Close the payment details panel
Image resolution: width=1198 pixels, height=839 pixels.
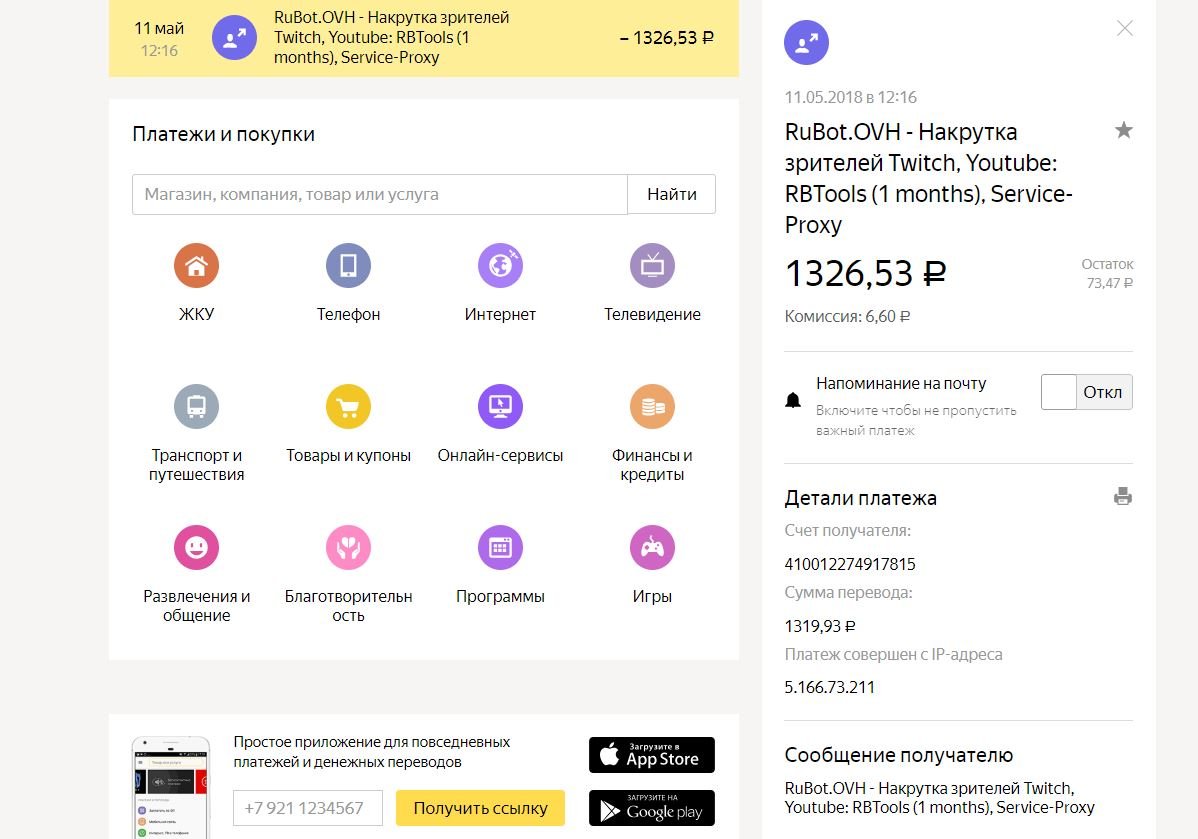coord(1125,28)
